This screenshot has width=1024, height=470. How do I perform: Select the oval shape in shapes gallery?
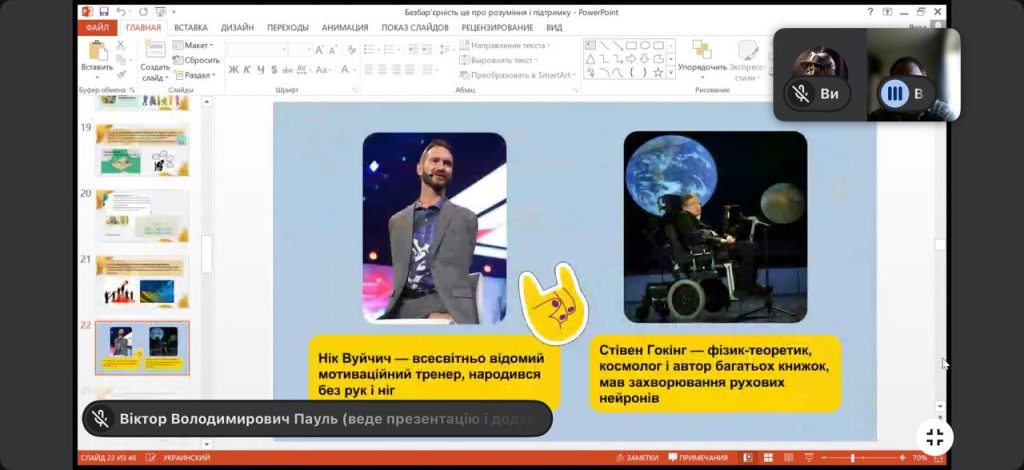tap(645, 45)
